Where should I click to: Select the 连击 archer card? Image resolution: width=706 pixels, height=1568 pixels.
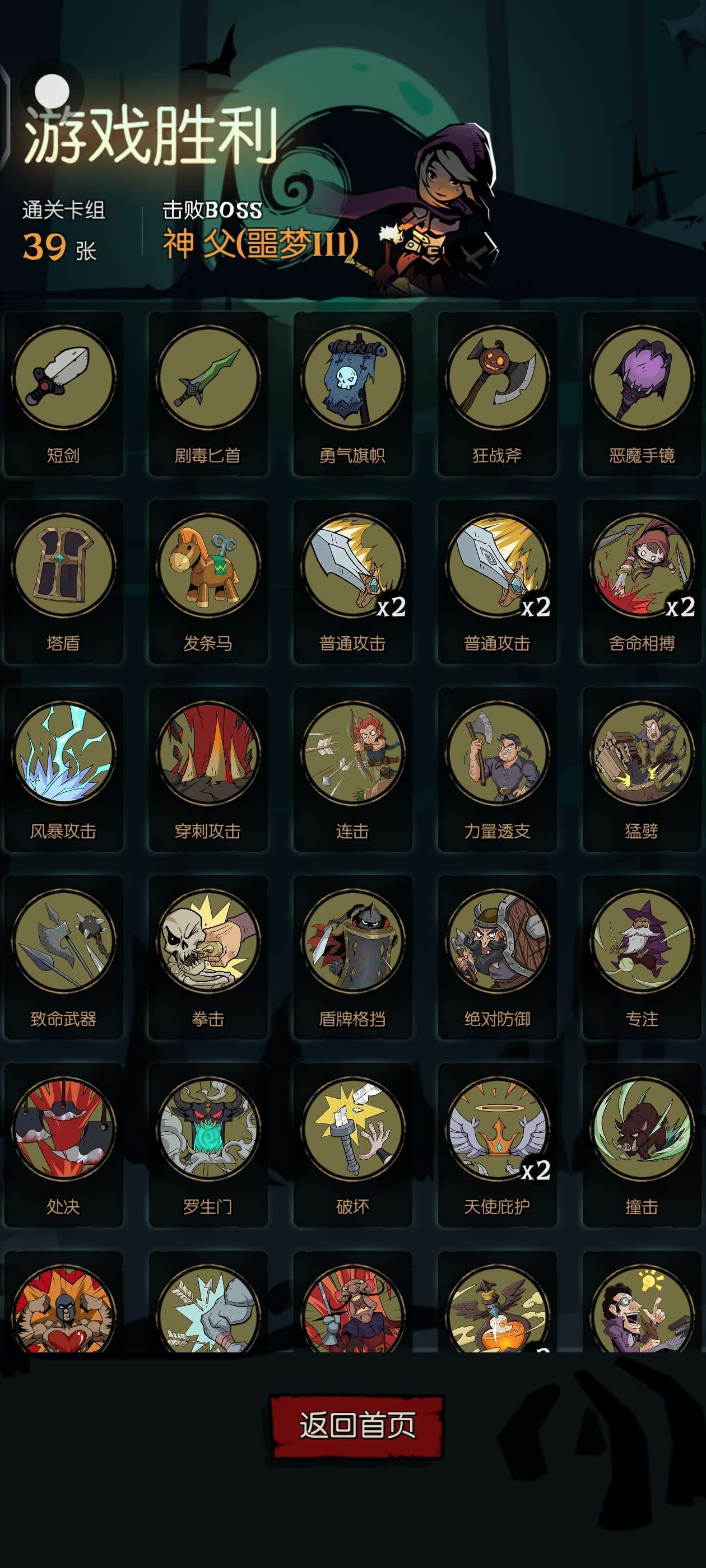tap(352, 769)
